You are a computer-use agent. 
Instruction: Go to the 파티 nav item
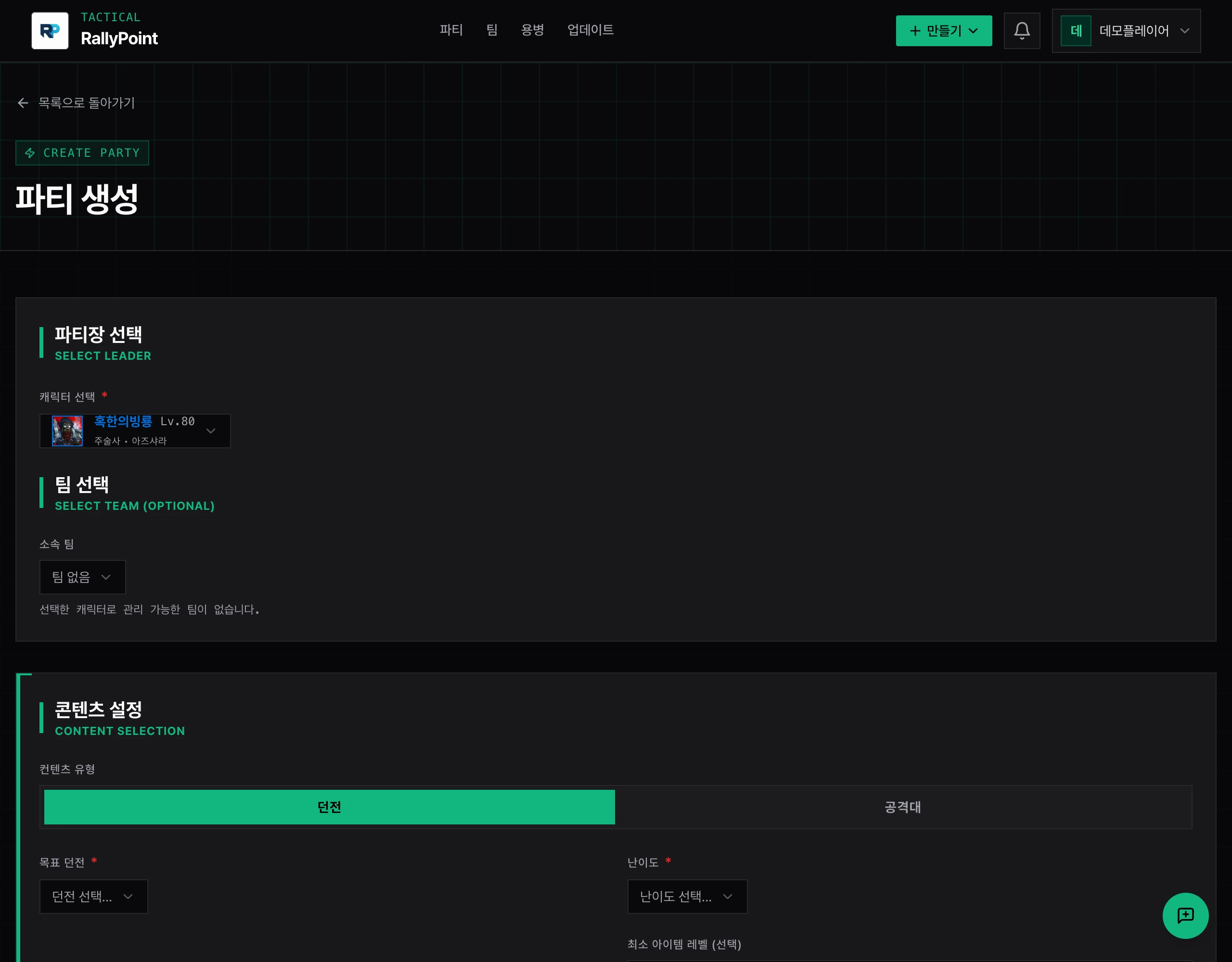451,30
